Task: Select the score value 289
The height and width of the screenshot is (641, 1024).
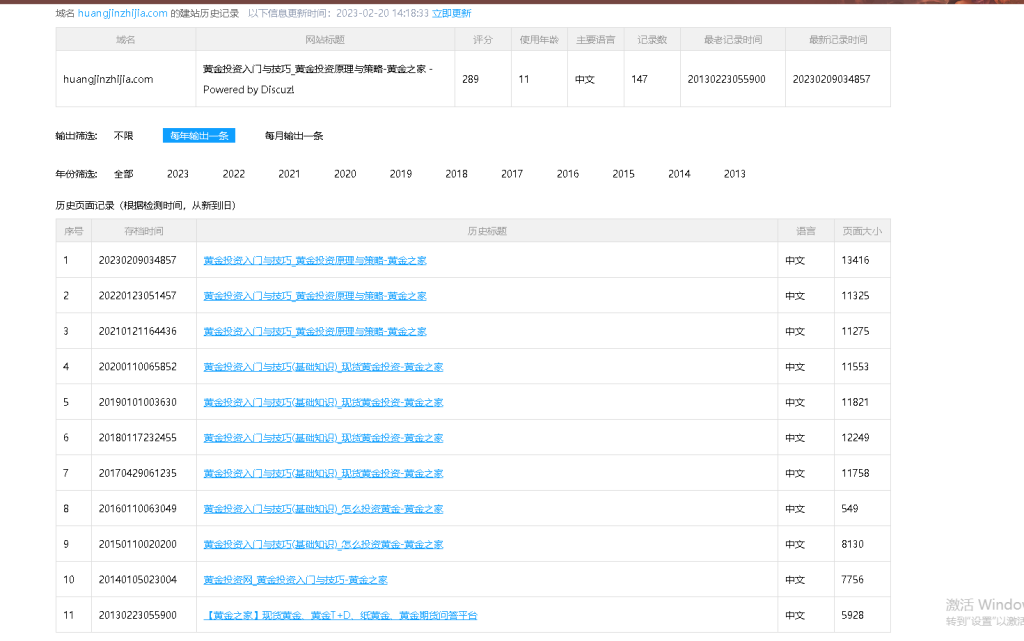Action: click(470, 79)
